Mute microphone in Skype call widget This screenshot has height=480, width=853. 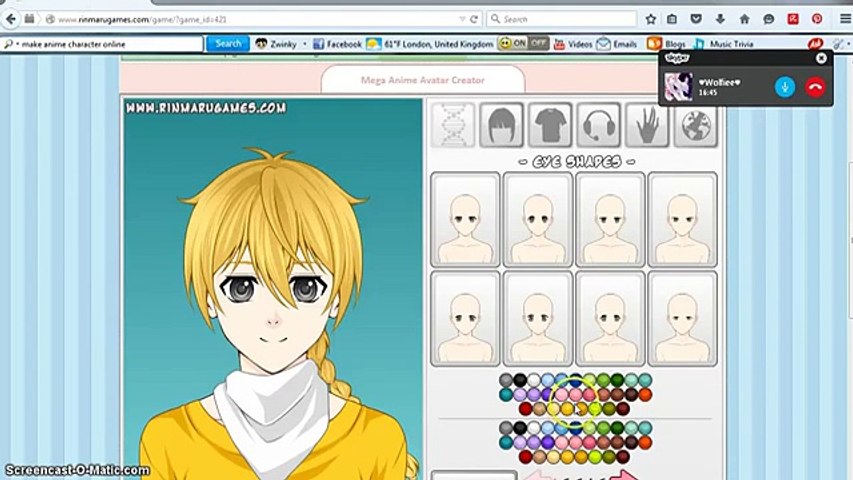[x=784, y=87]
